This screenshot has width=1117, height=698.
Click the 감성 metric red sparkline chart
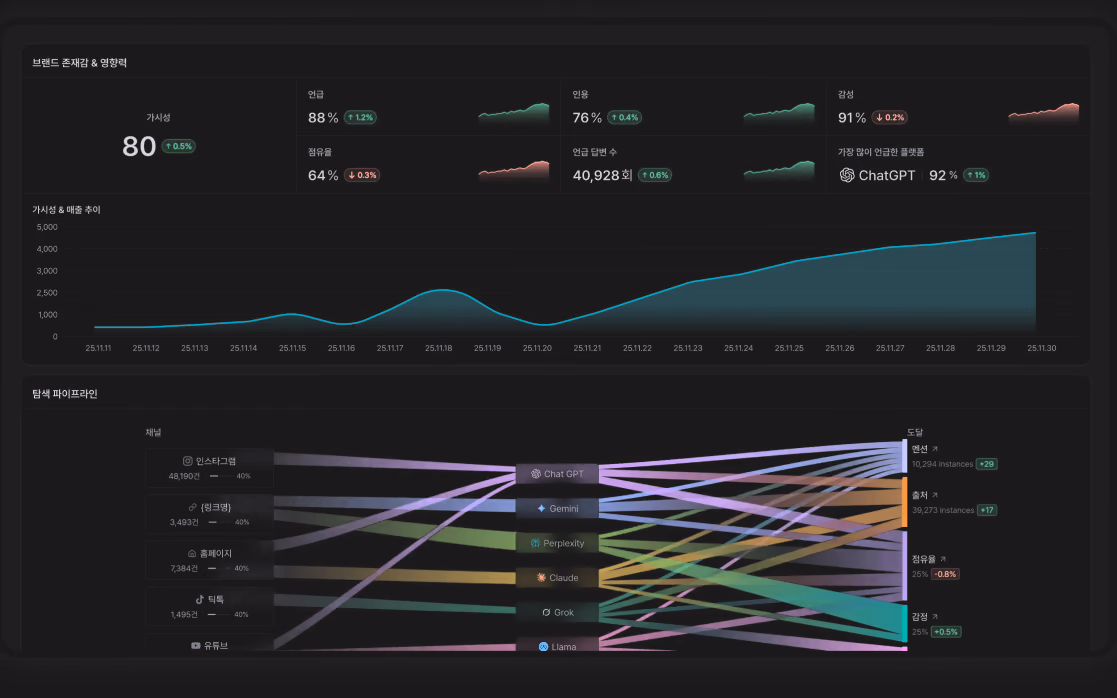1044,114
